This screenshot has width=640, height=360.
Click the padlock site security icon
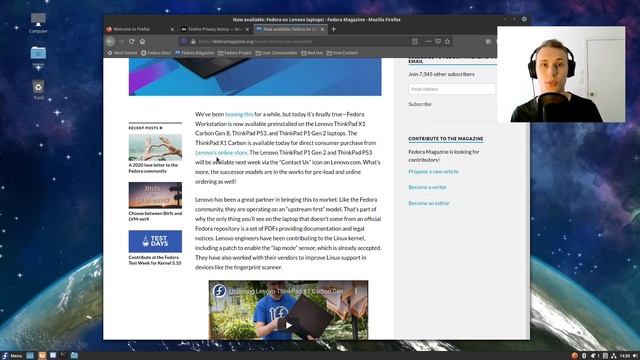point(193,41)
